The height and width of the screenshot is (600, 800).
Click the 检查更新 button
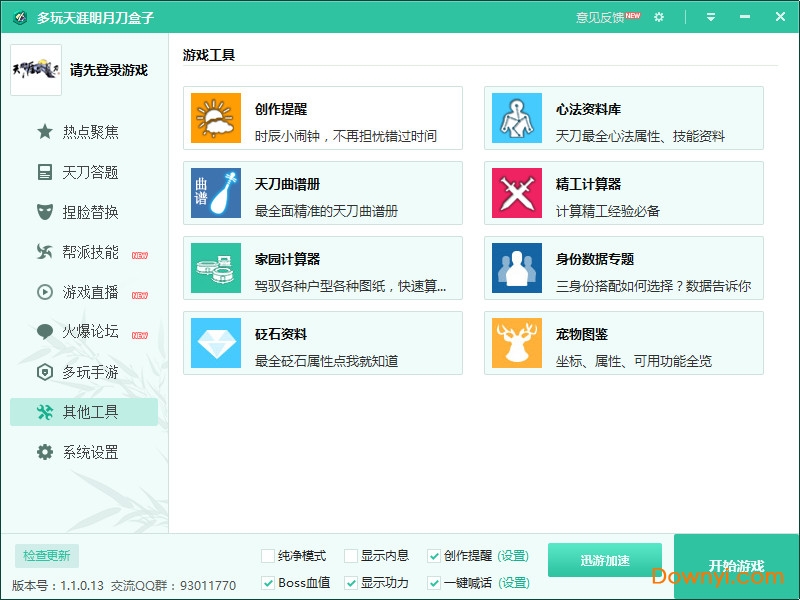[47, 556]
